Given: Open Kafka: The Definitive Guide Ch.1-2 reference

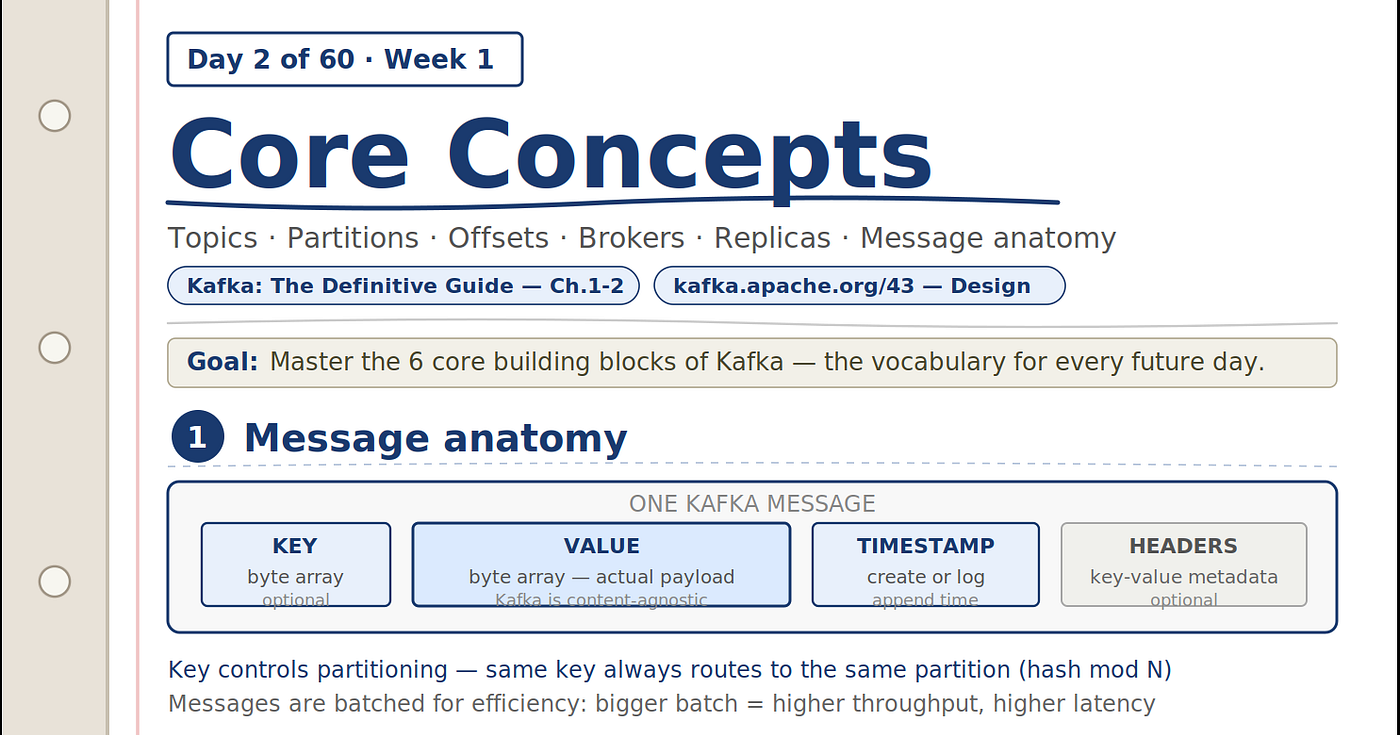Looking at the screenshot, I should [403, 286].
